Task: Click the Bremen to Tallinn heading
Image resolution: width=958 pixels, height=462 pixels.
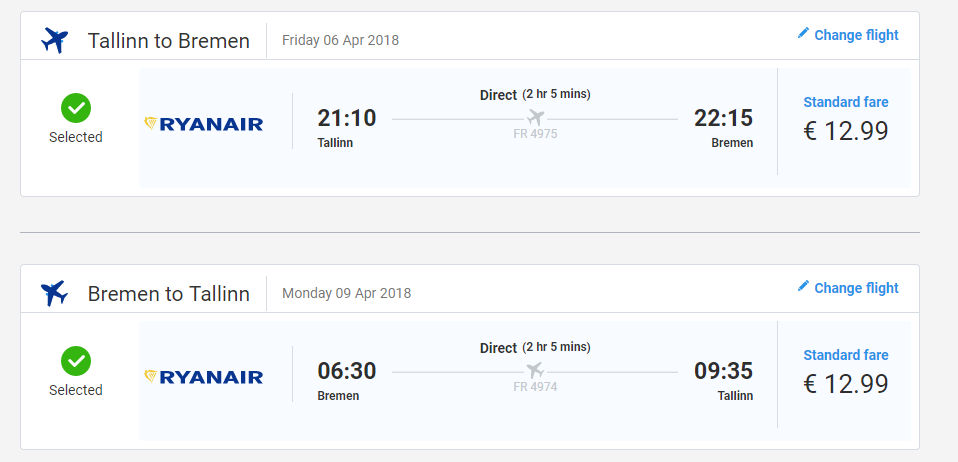Action: [169, 294]
